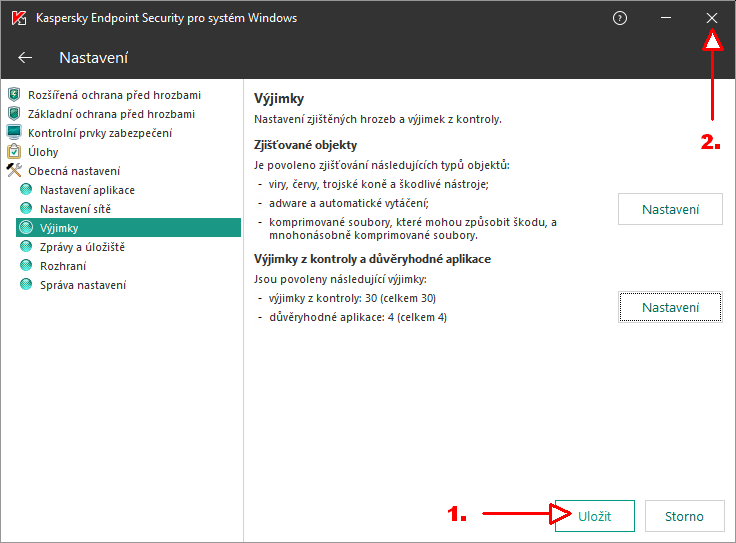Image resolution: width=736 pixels, height=543 pixels.
Task: Click green bullet icon for Správa nastavení
Action: click(x=26, y=284)
